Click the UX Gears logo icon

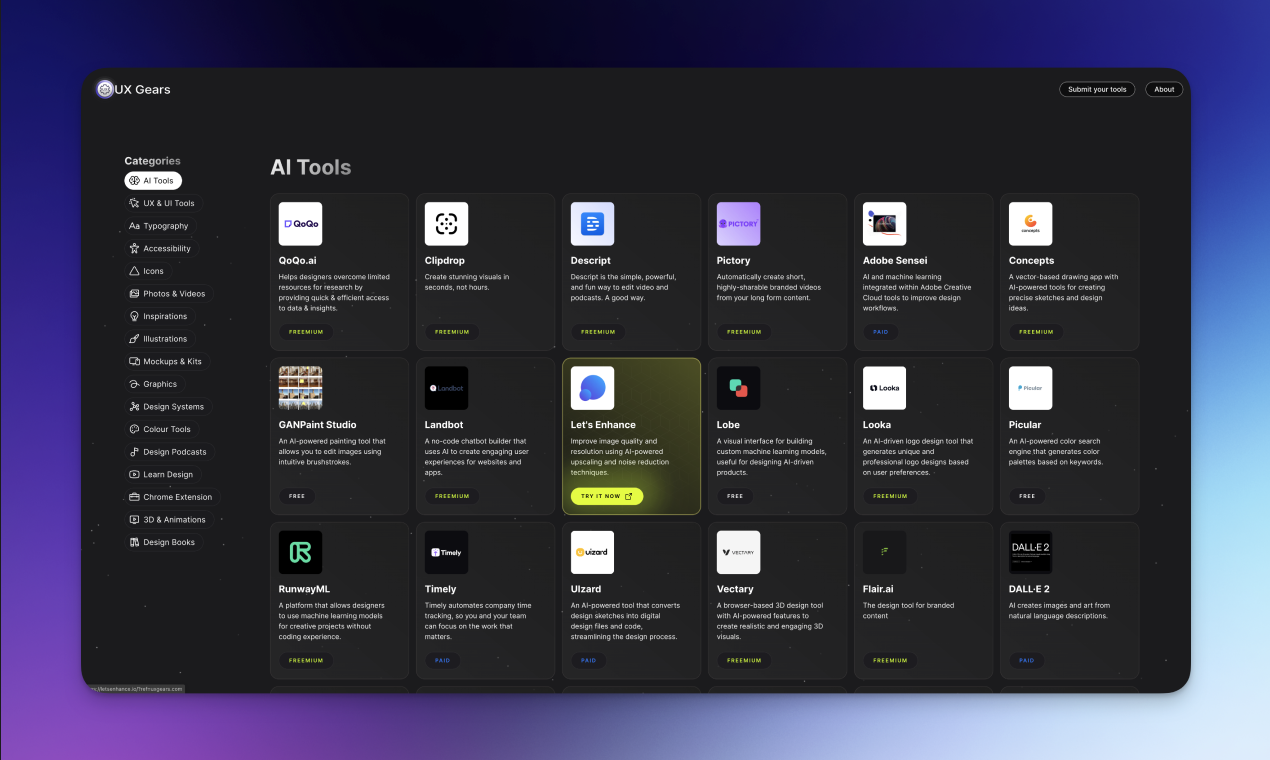pyautogui.click(x=105, y=89)
